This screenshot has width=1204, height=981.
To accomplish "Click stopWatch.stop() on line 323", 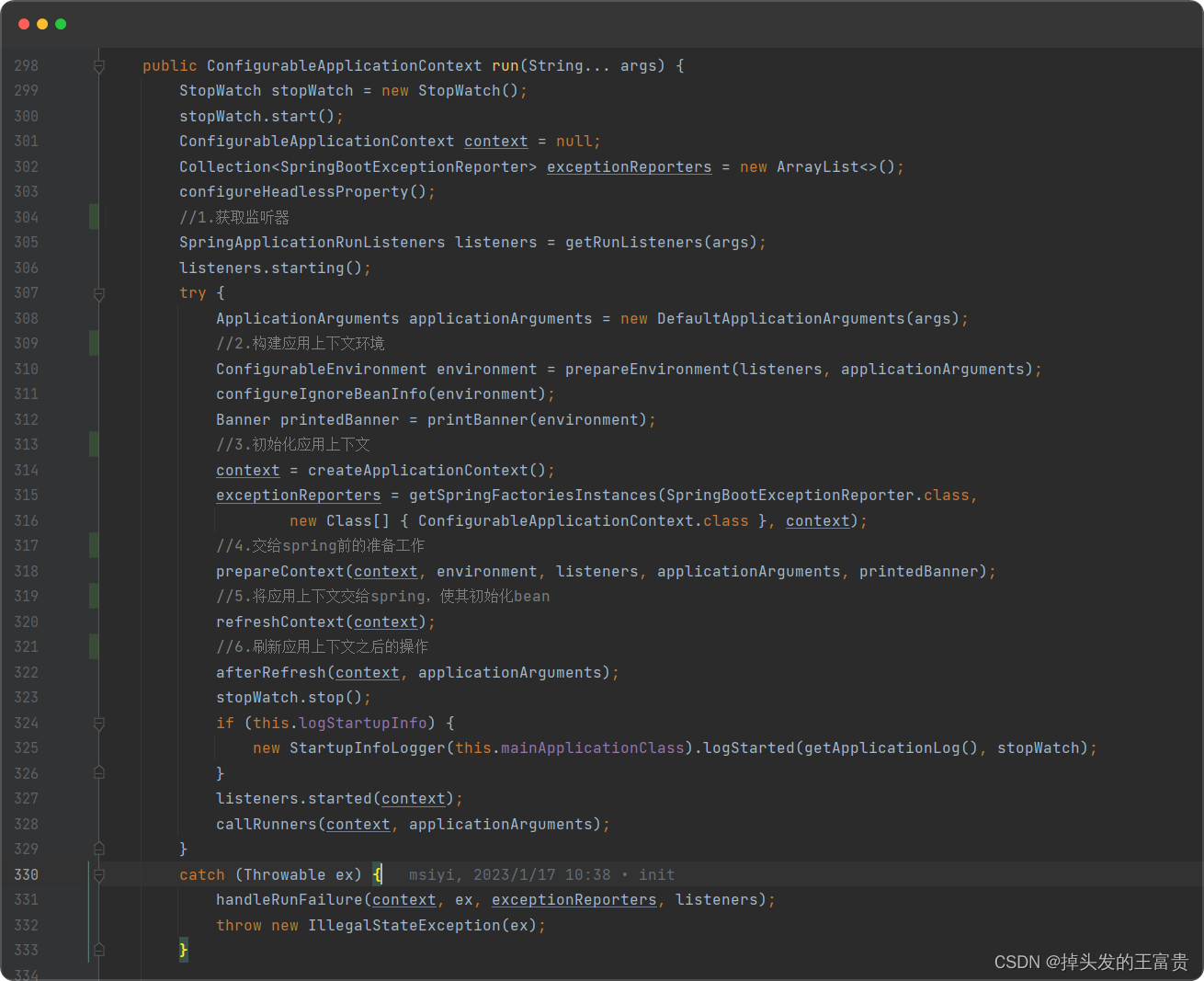I will pos(290,698).
